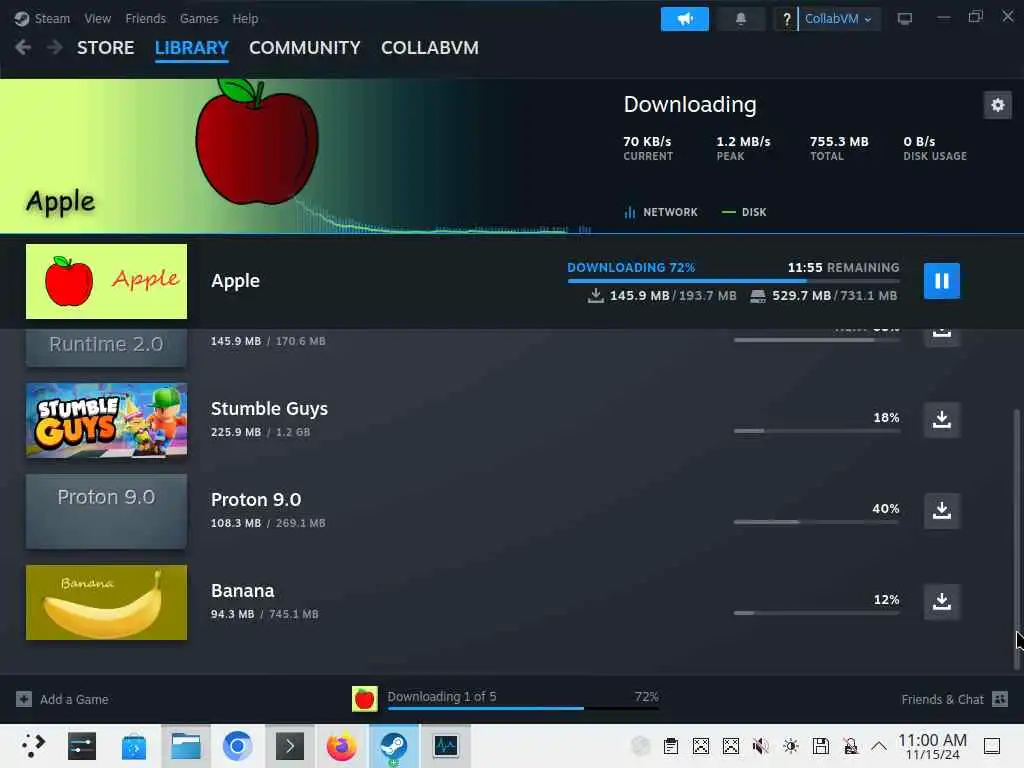Open the Games menu
1024x768 pixels.
[x=199, y=19]
